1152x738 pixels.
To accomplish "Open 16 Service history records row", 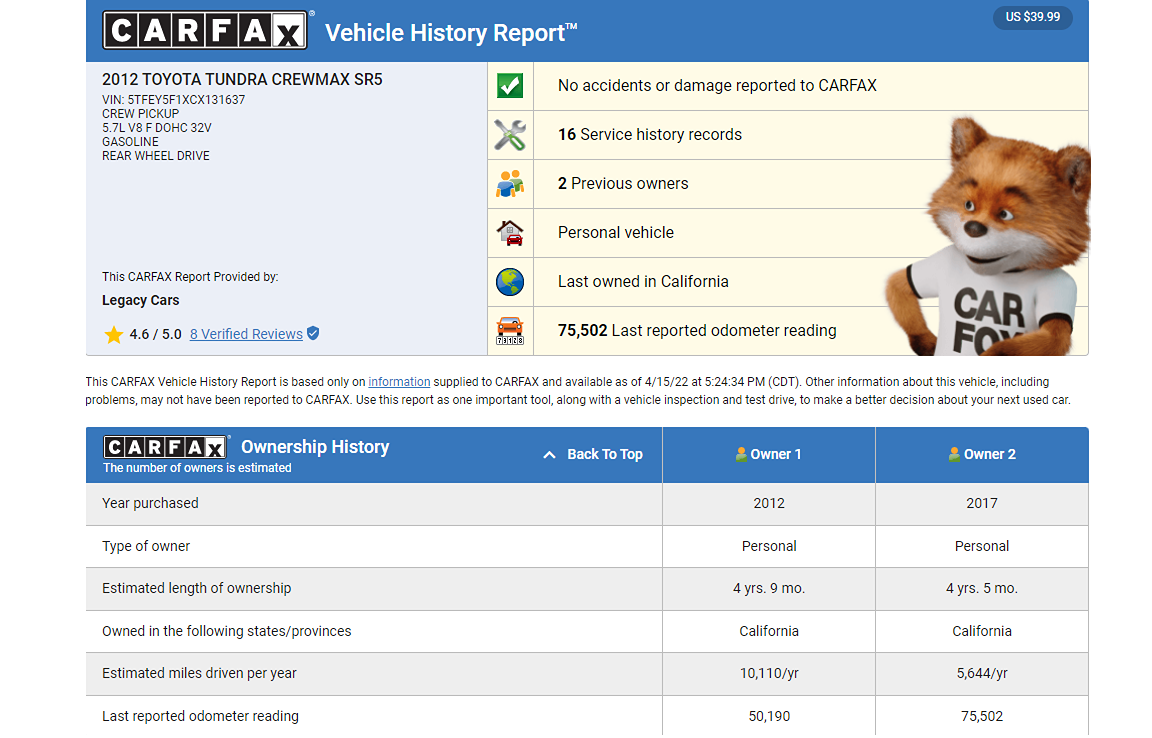I will pos(650,135).
